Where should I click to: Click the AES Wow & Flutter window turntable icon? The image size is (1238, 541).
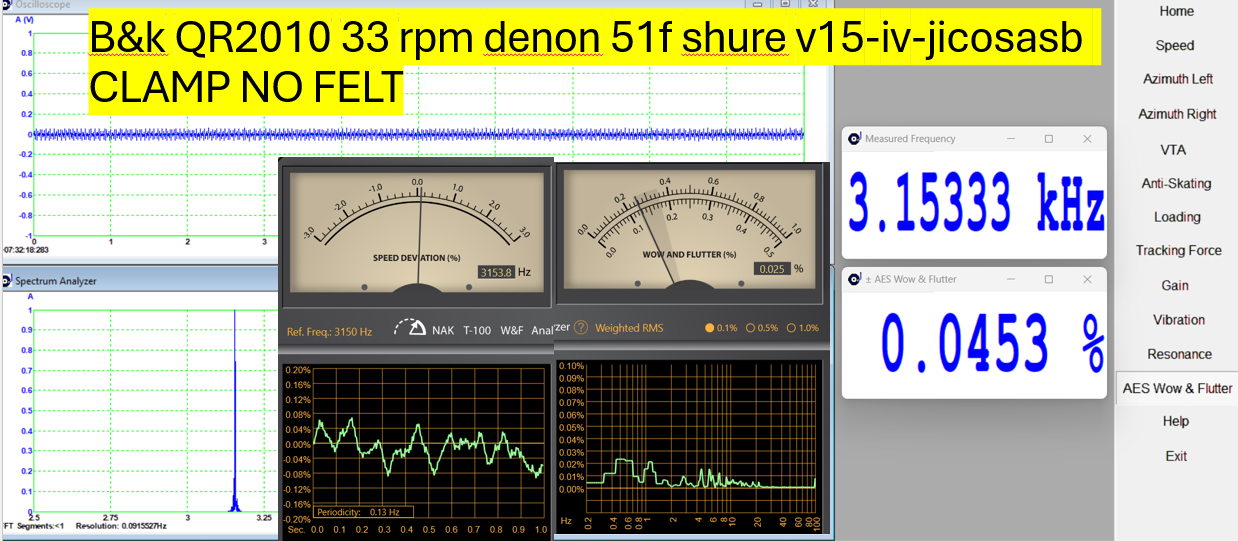point(854,279)
